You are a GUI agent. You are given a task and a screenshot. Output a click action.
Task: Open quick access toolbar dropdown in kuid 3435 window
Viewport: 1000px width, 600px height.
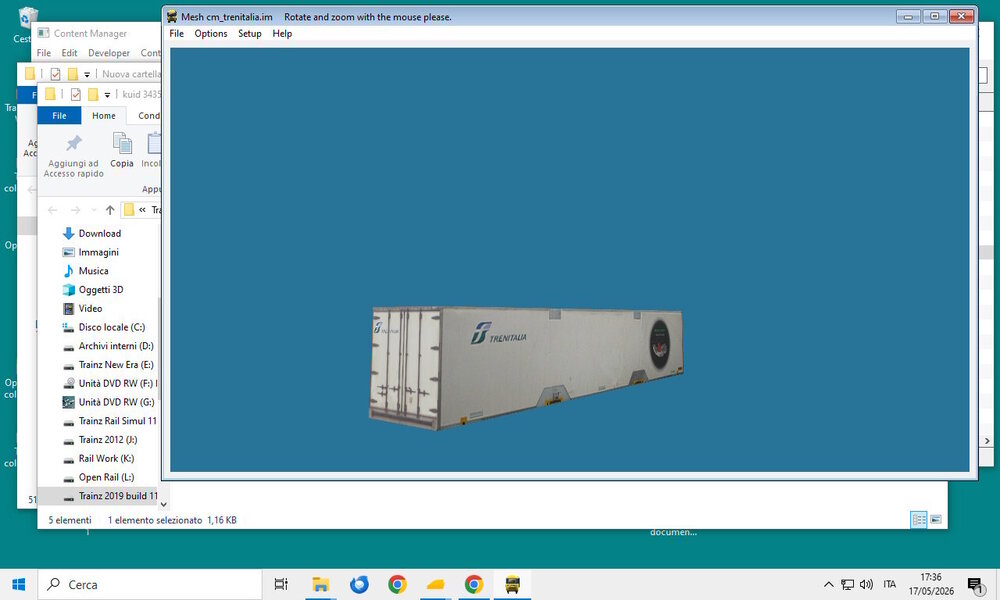pyautogui.click(x=107, y=95)
